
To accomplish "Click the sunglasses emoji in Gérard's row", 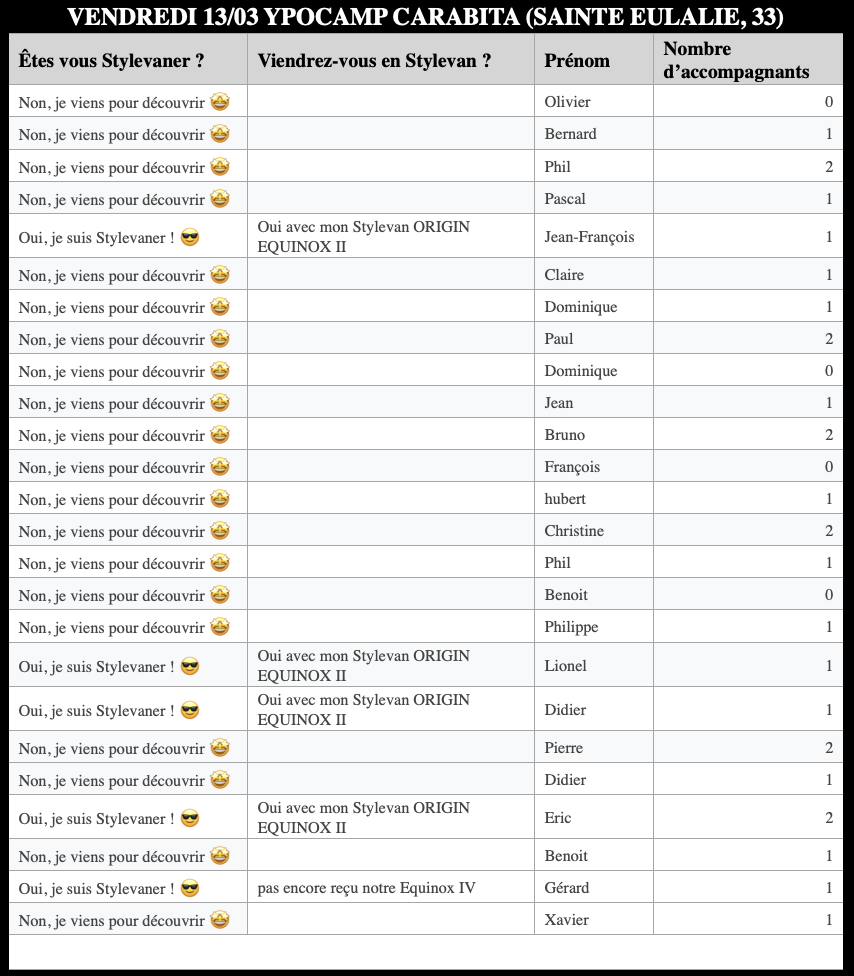I will click(190, 888).
